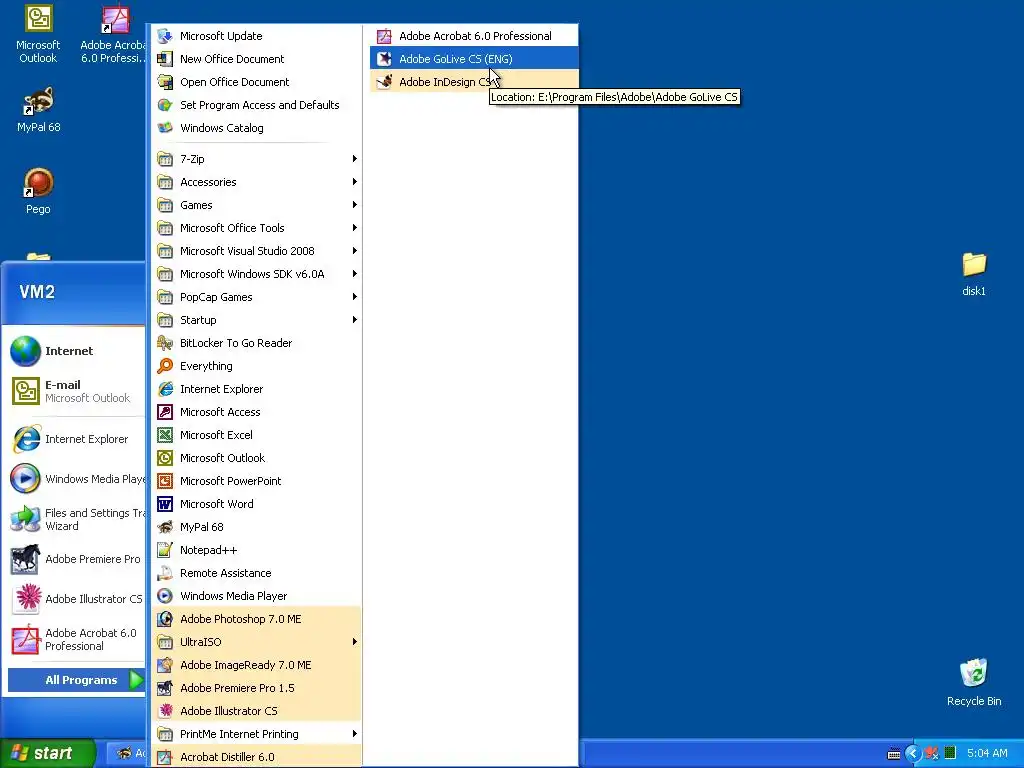
Task: Click Adobe GoLive CS (ENG) icon
Action: 385,59
